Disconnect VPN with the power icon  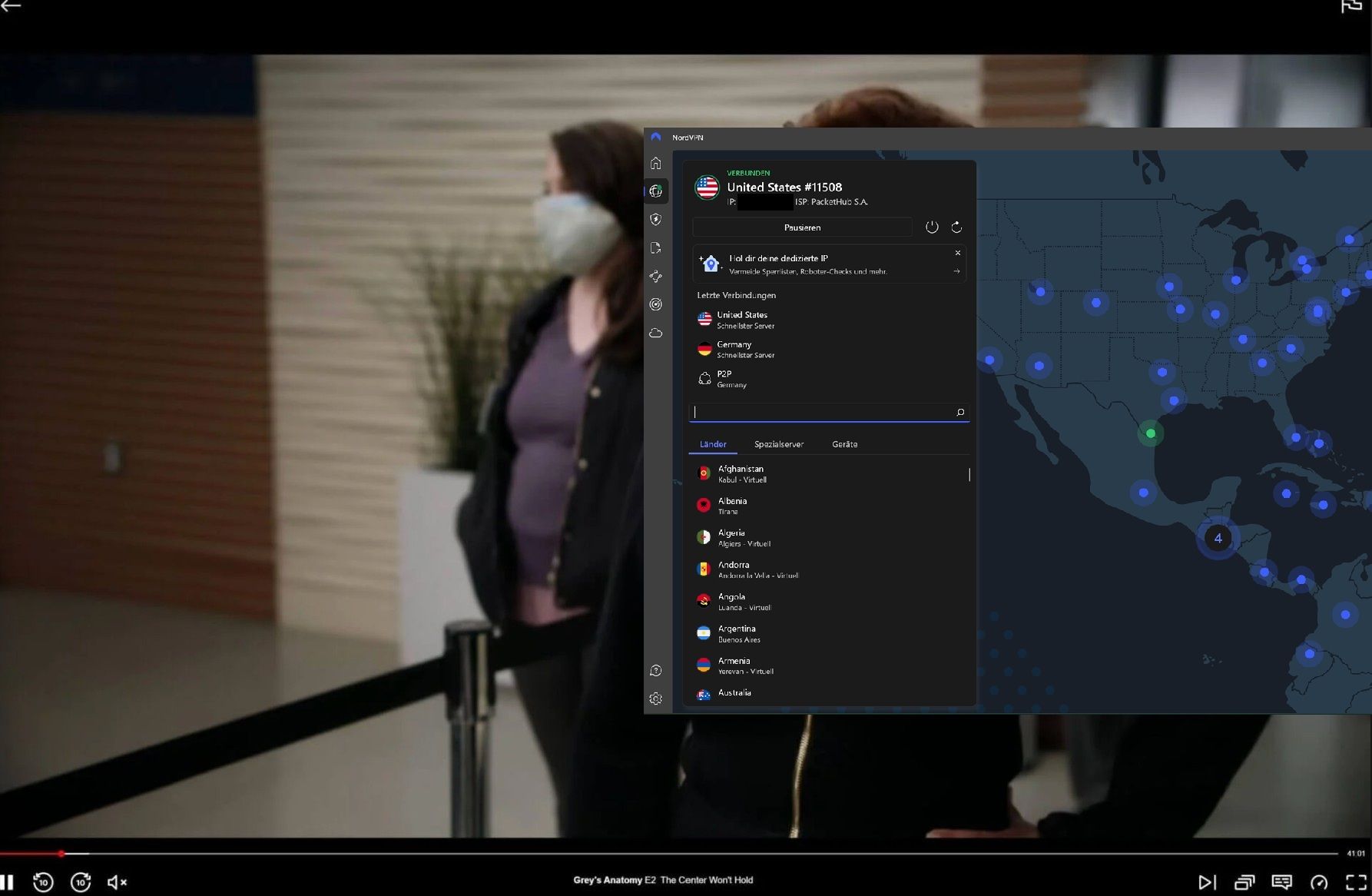tap(932, 227)
